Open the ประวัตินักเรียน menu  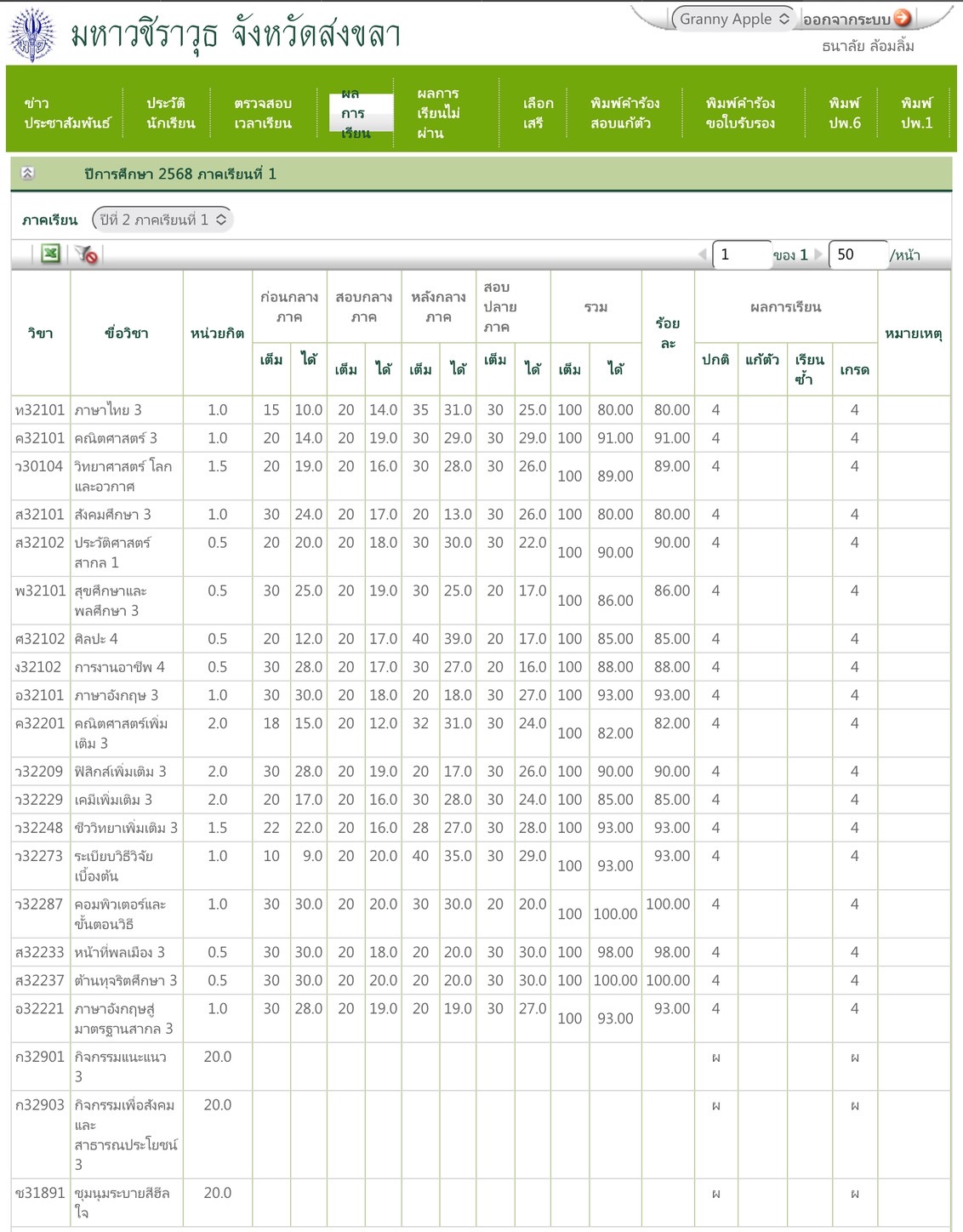pyautogui.click(x=170, y=113)
